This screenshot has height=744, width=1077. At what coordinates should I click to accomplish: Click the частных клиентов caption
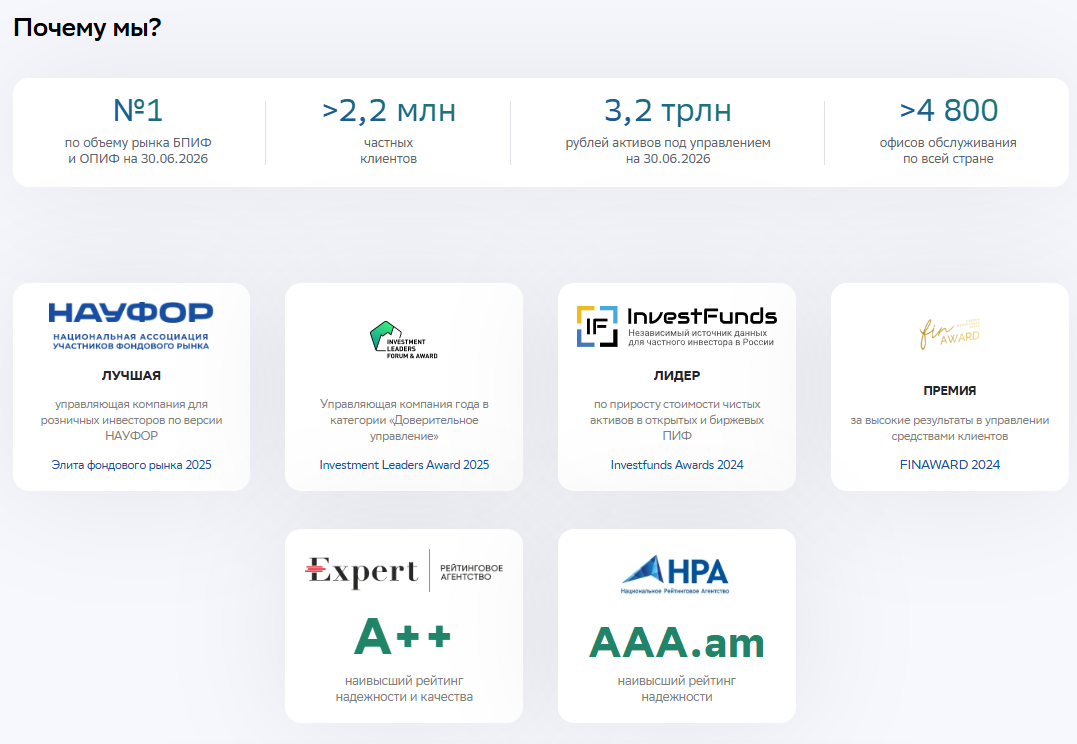(389, 150)
